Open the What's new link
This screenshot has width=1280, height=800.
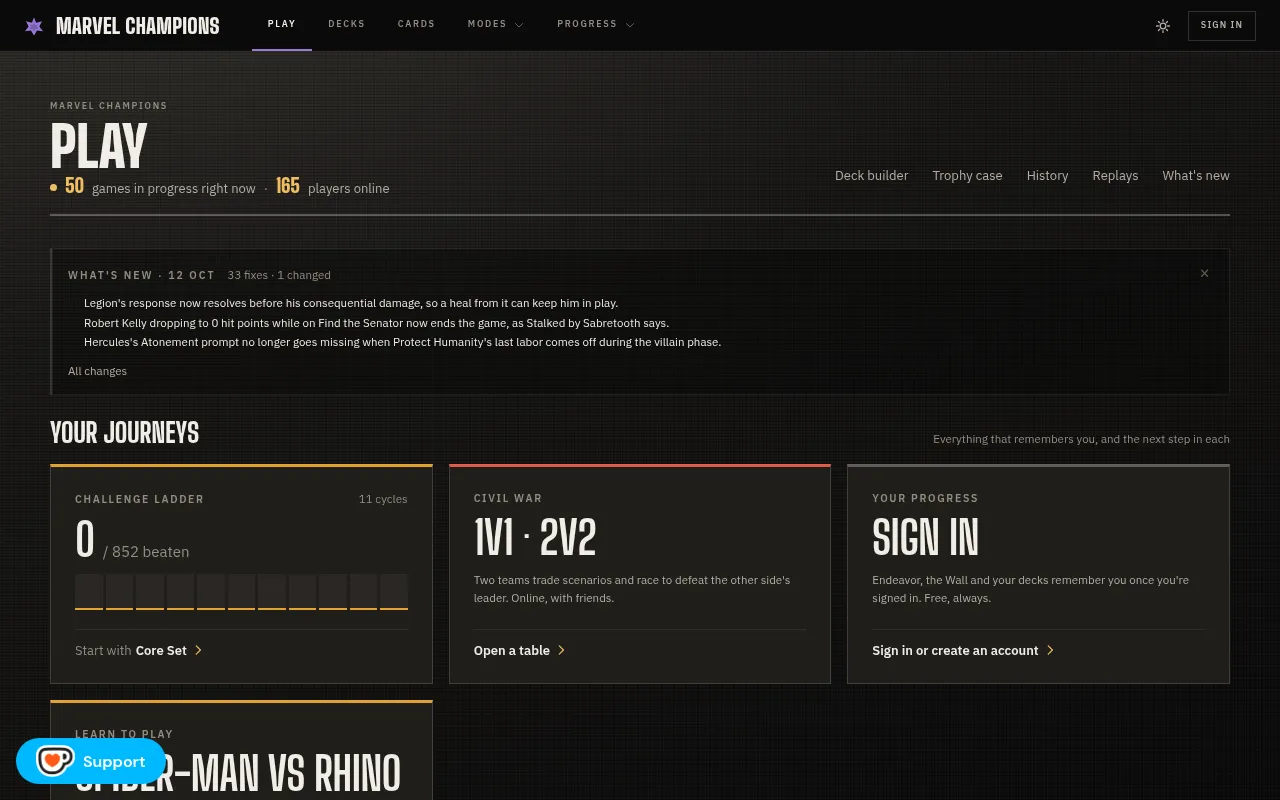(x=1196, y=175)
